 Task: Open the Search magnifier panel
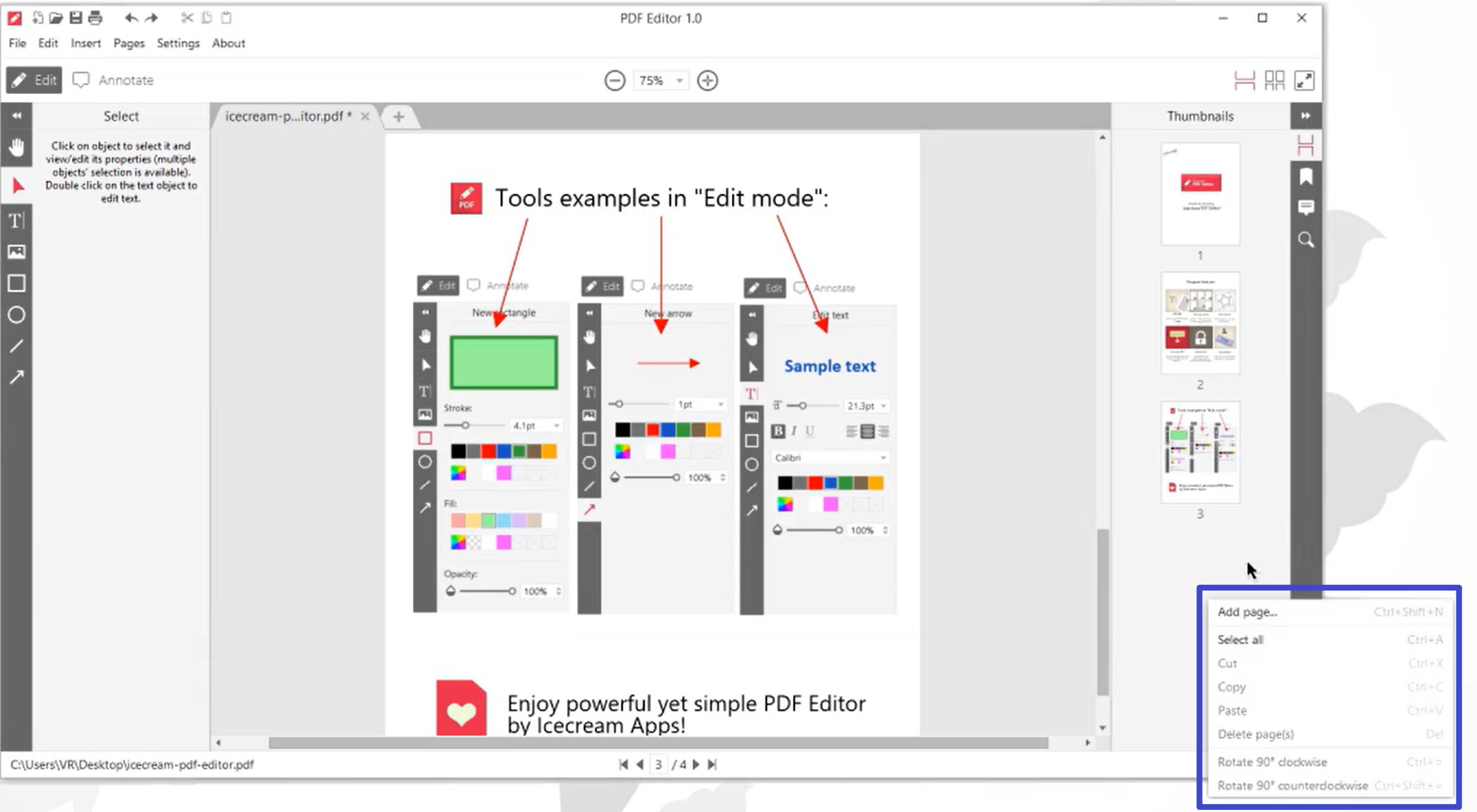pyautogui.click(x=1306, y=240)
